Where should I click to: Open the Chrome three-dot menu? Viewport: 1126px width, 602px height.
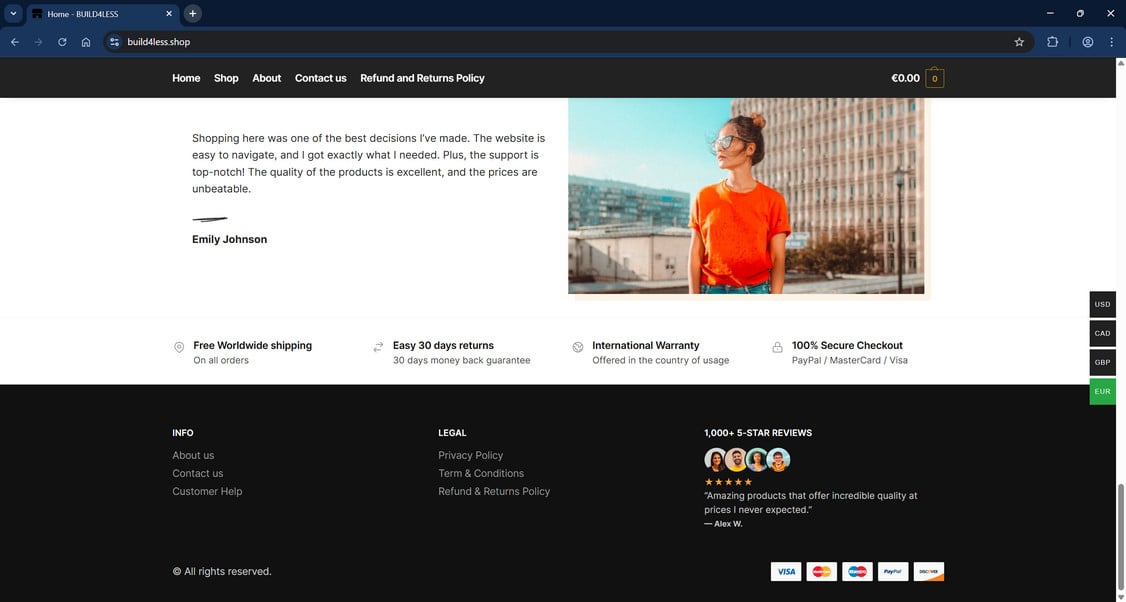point(1111,42)
